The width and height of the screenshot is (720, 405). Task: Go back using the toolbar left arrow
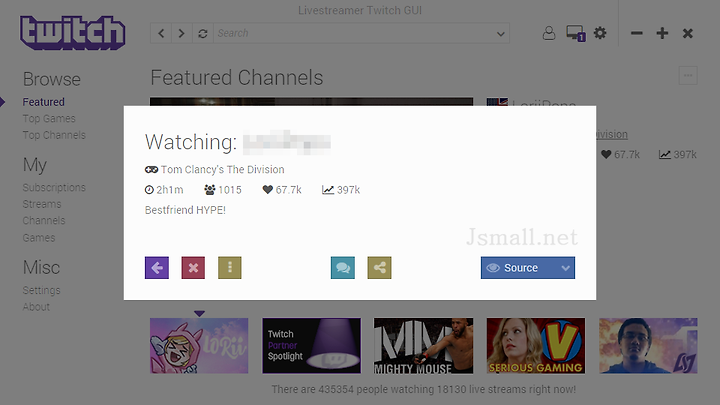[161, 34]
